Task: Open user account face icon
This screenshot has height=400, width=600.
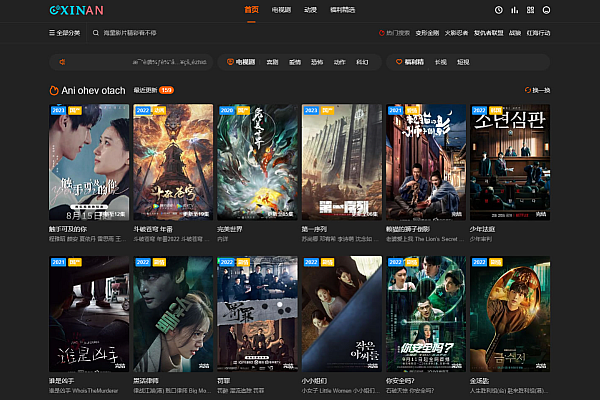Action: 546,10
